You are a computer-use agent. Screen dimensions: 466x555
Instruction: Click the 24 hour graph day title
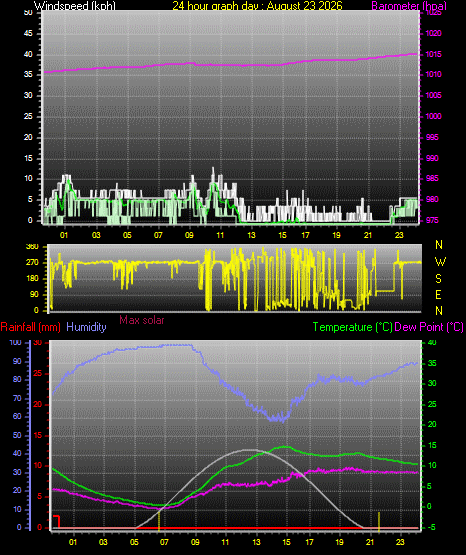tap(257, 6)
